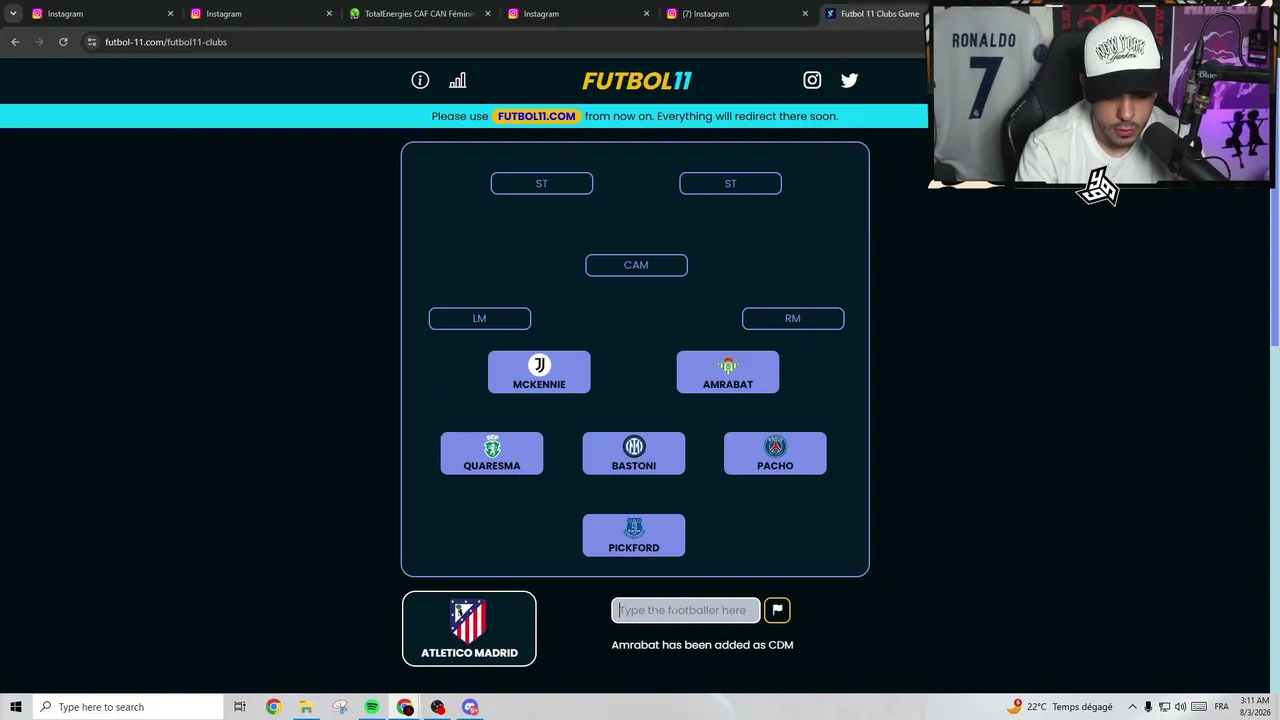The width and height of the screenshot is (1280, 720).
Task: Open the clock showing 3:11 AM
Action: 1254,707
